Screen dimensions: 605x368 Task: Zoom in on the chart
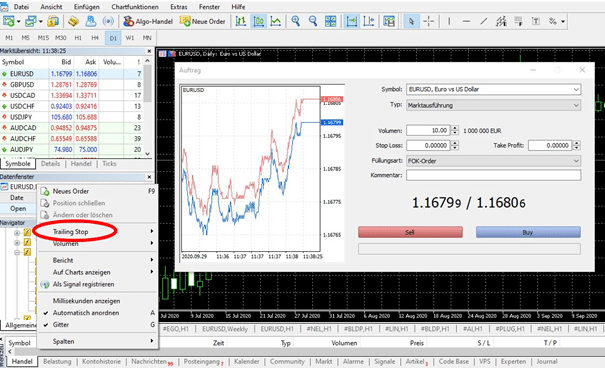click(x=296, y=21)
